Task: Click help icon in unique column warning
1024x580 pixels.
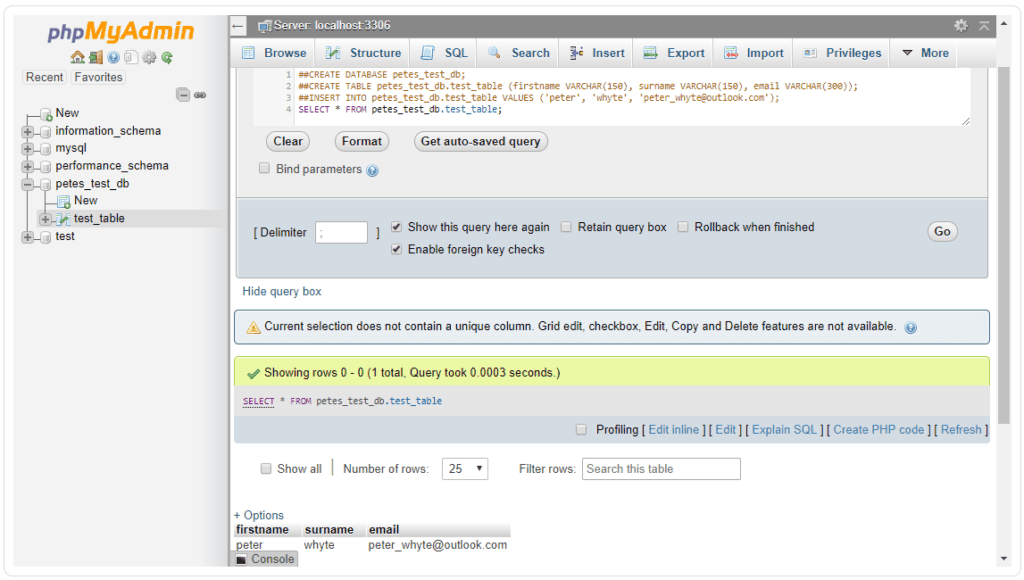Action: coord(910,327)
